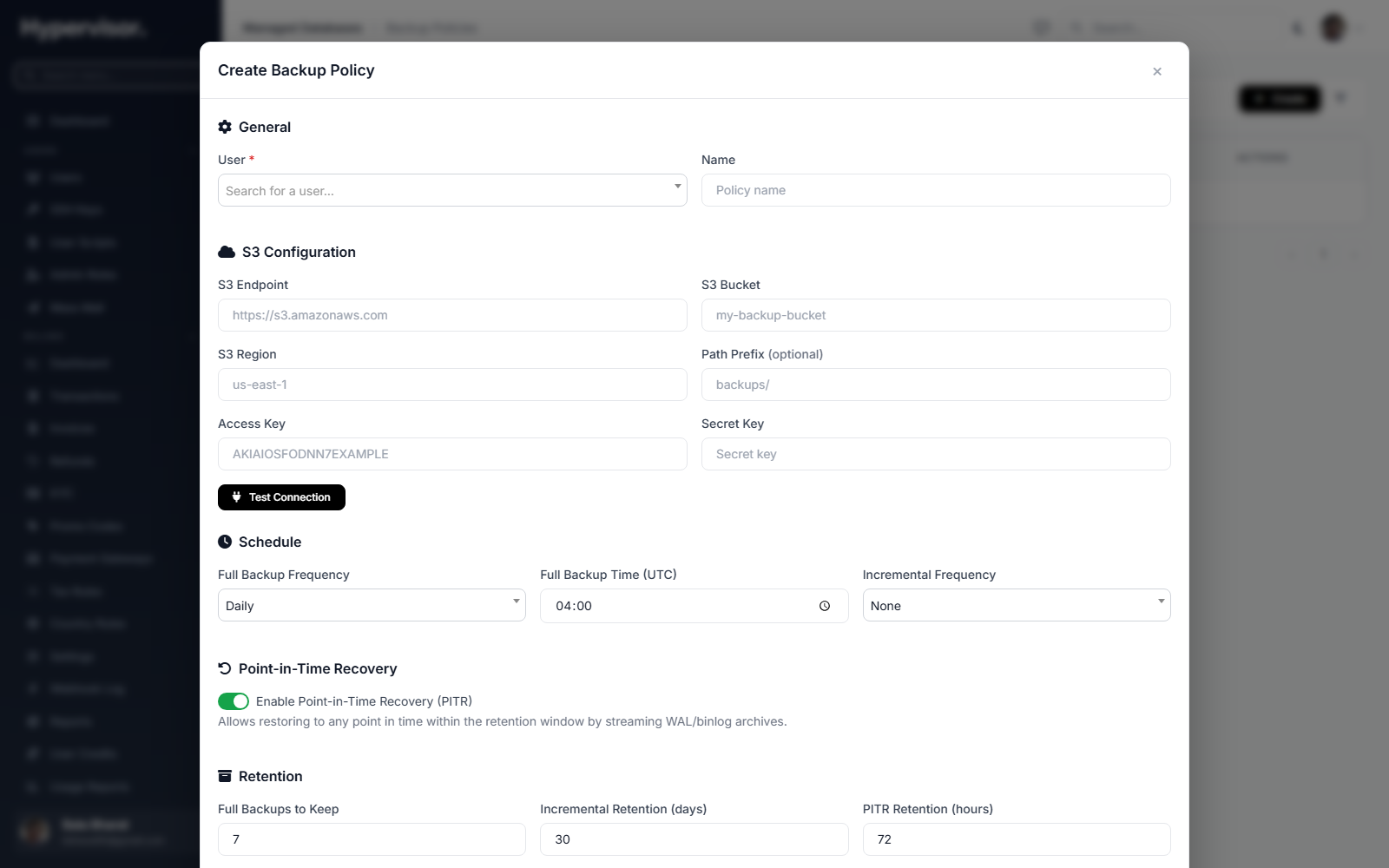This screenshot has height=868, width=1389.
Task: Open the time picker clock icon
Action: [825, 606]
